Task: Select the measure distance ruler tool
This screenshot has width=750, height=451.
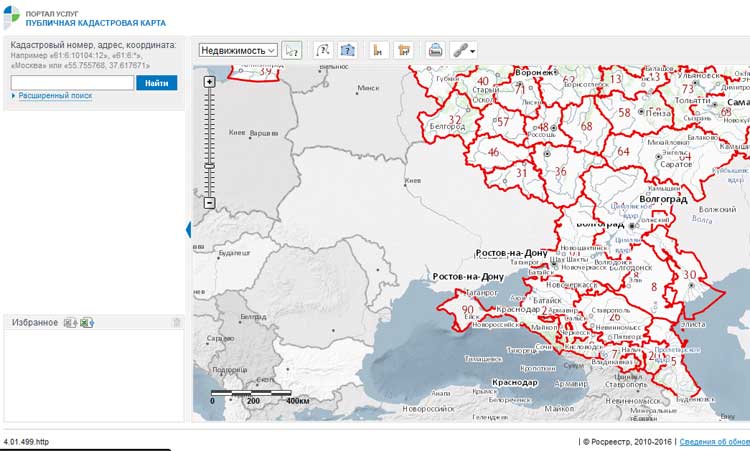Action: (378, 50)
